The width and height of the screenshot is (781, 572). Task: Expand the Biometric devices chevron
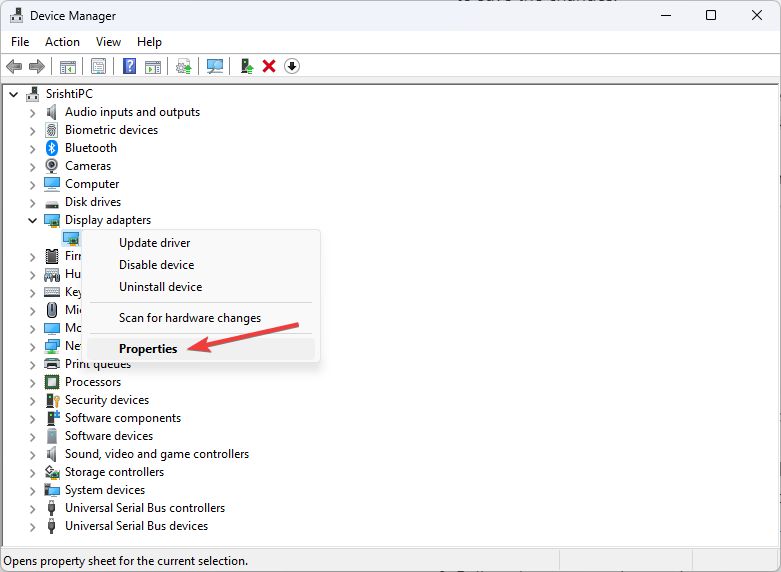(x=33, y=131)
